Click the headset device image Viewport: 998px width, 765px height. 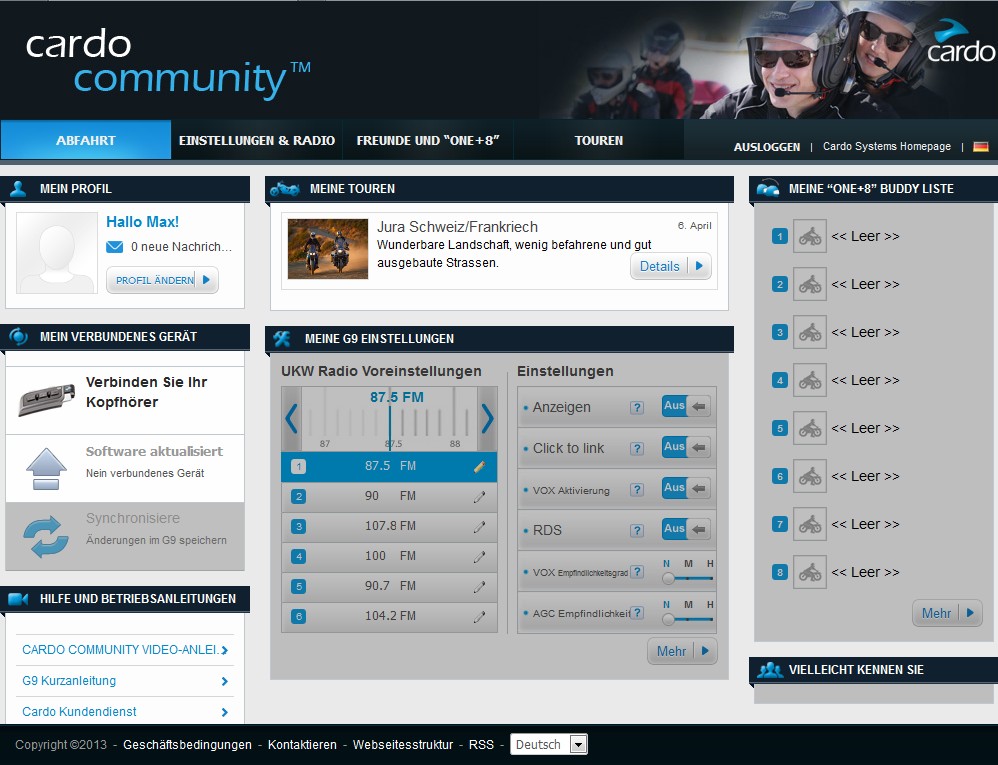click(x=46, y=400)
